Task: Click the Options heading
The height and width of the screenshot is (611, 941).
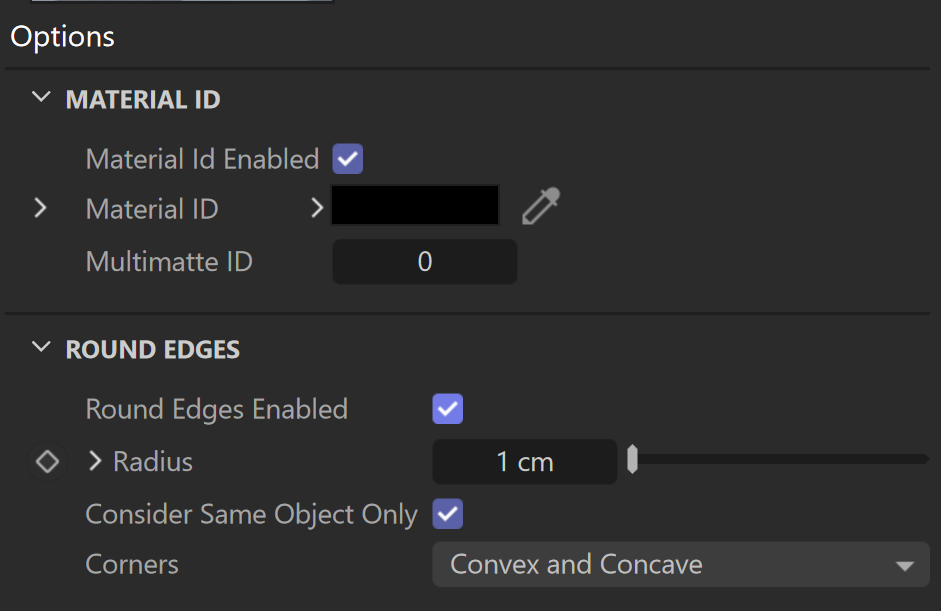Action: coord(62,37)
